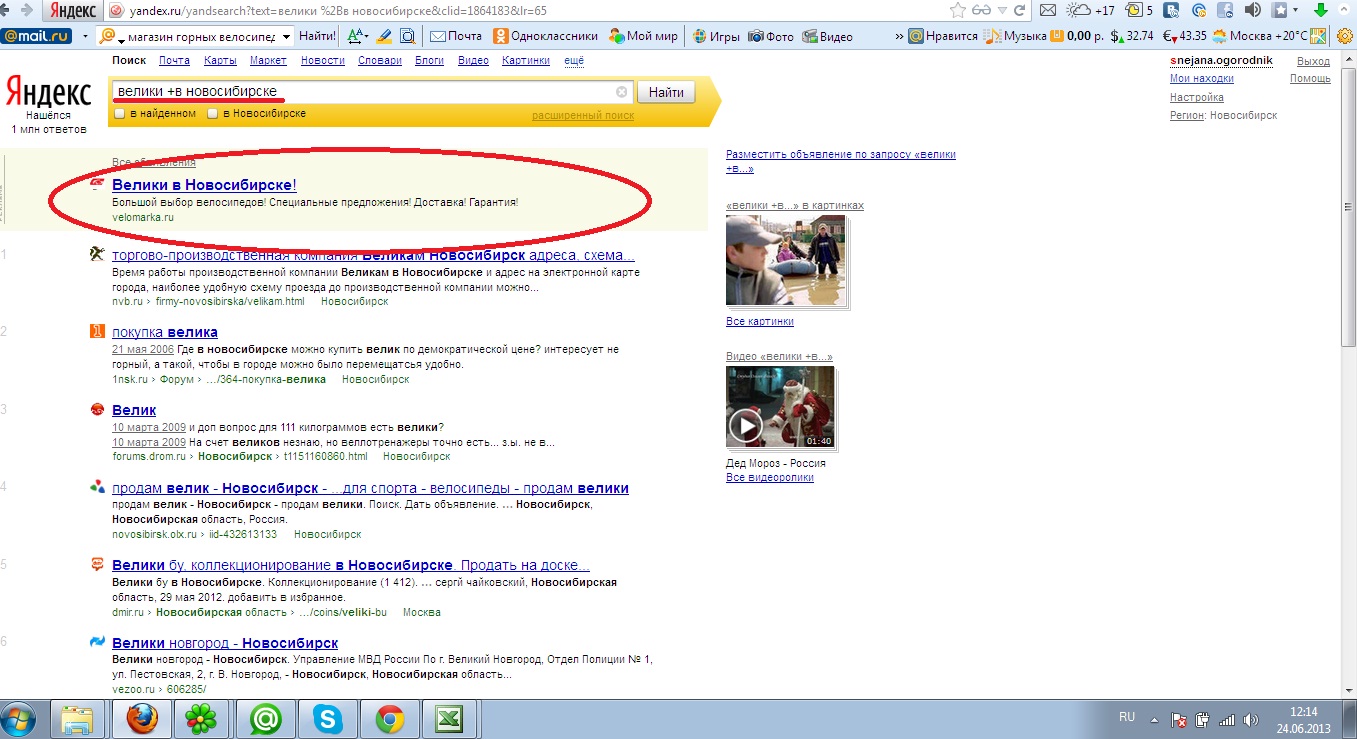The image size is (1357, 739).
Task: Open the 'Велики новгород - Новосибирск' result
Action: click(225, 643)
